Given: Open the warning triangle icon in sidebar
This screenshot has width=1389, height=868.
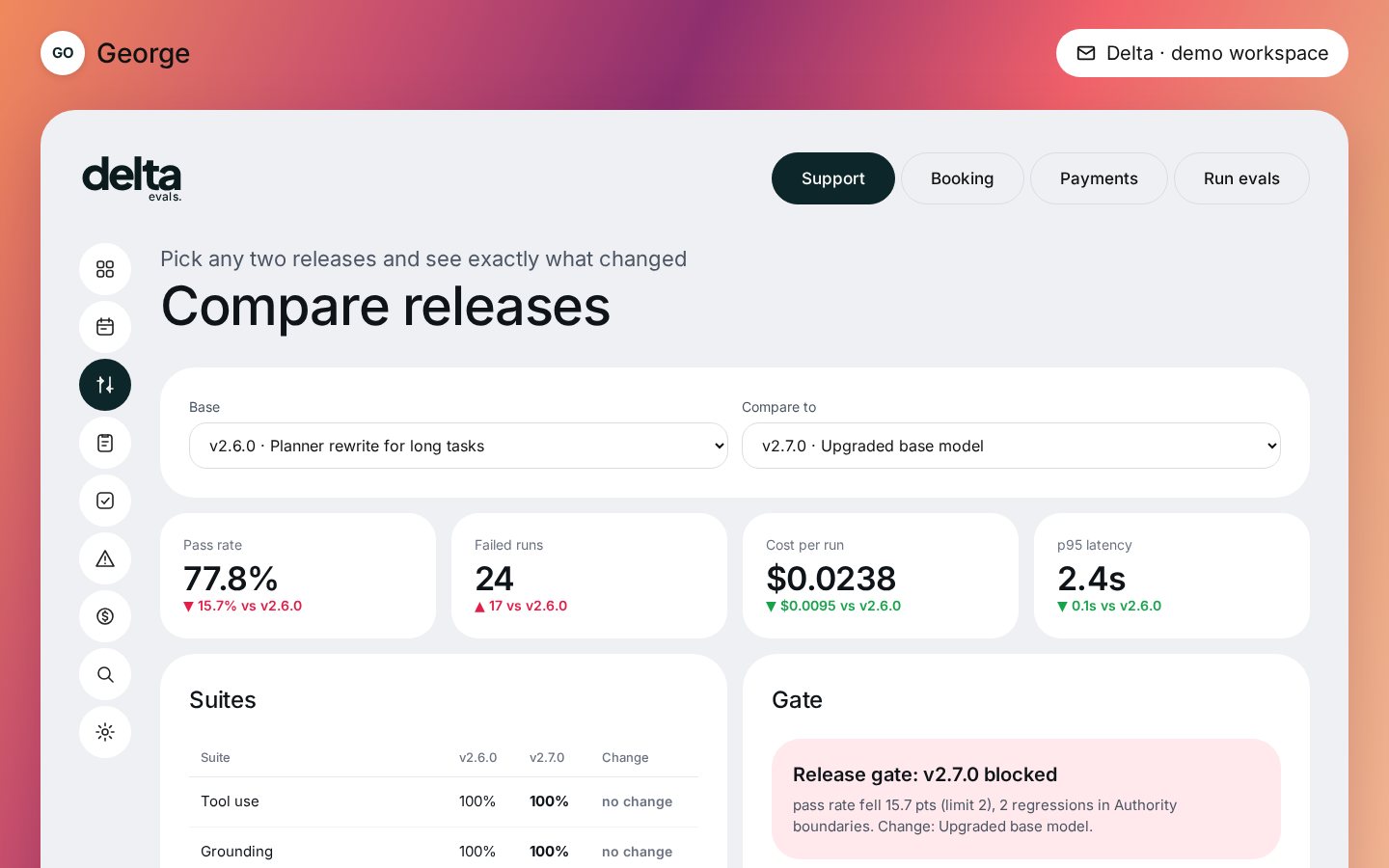Looking at the screenshot, I should (105, 558).
